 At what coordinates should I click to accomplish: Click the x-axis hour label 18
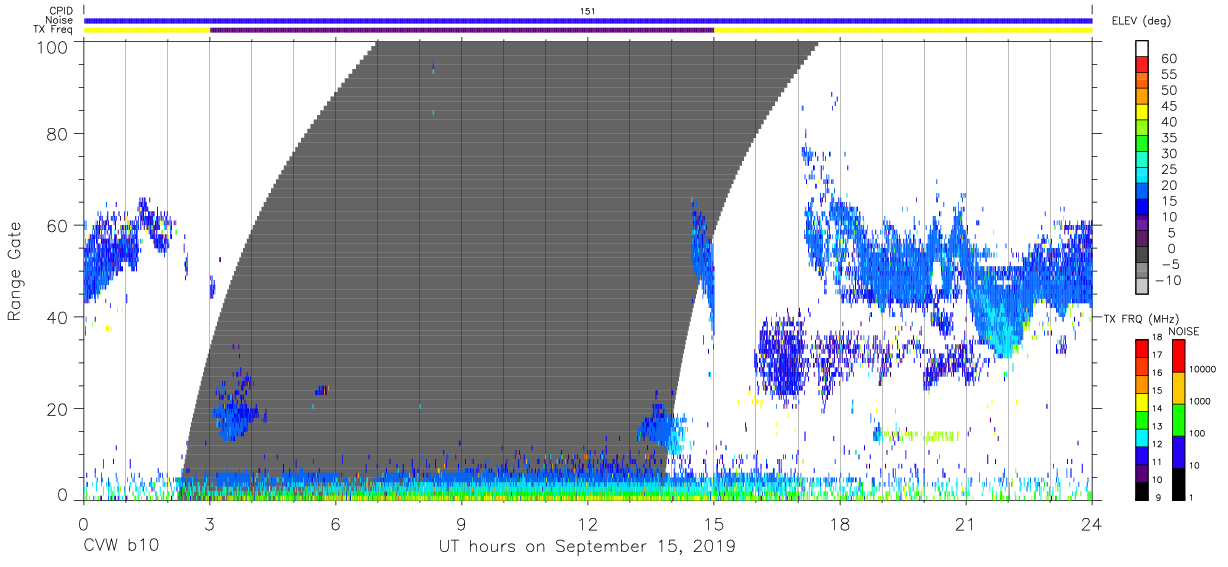click(839, 525)
